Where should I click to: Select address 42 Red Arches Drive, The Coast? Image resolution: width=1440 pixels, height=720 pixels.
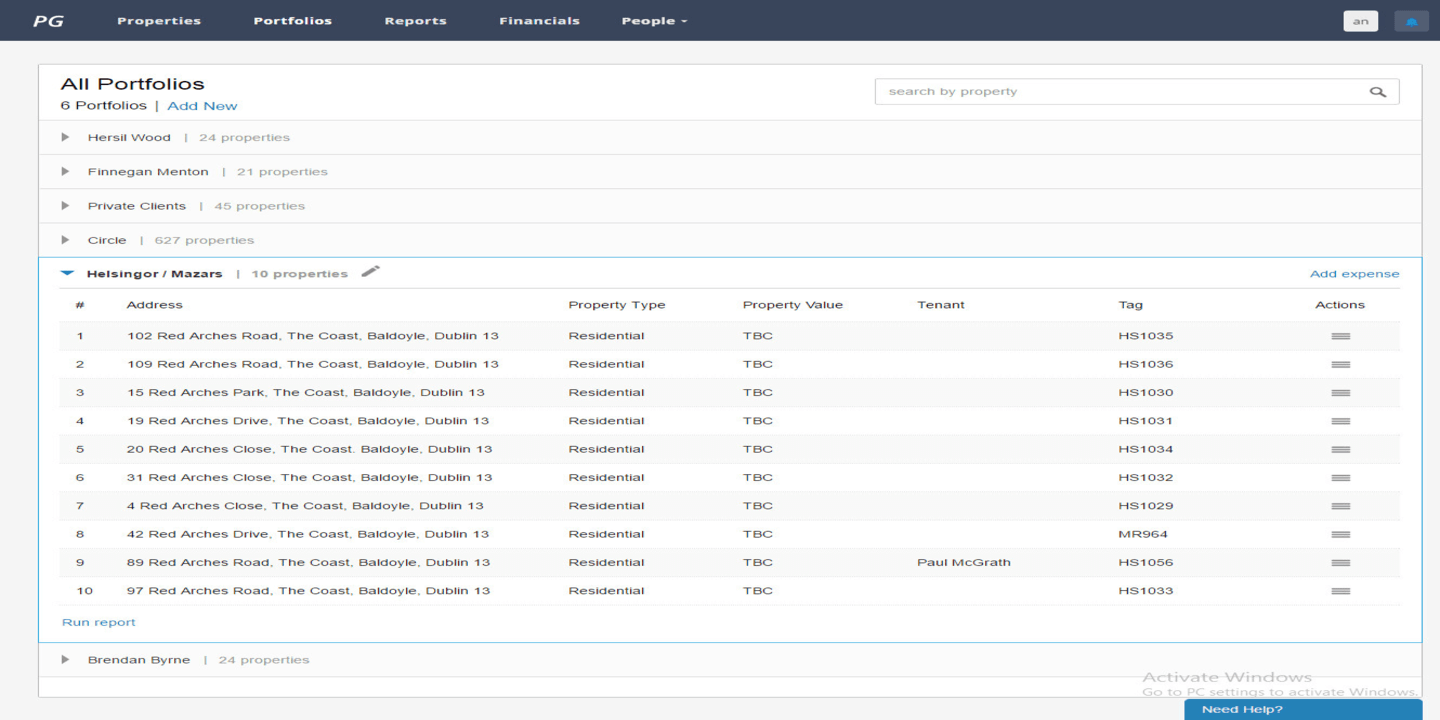pyautogui.click(x=308, y=534)
